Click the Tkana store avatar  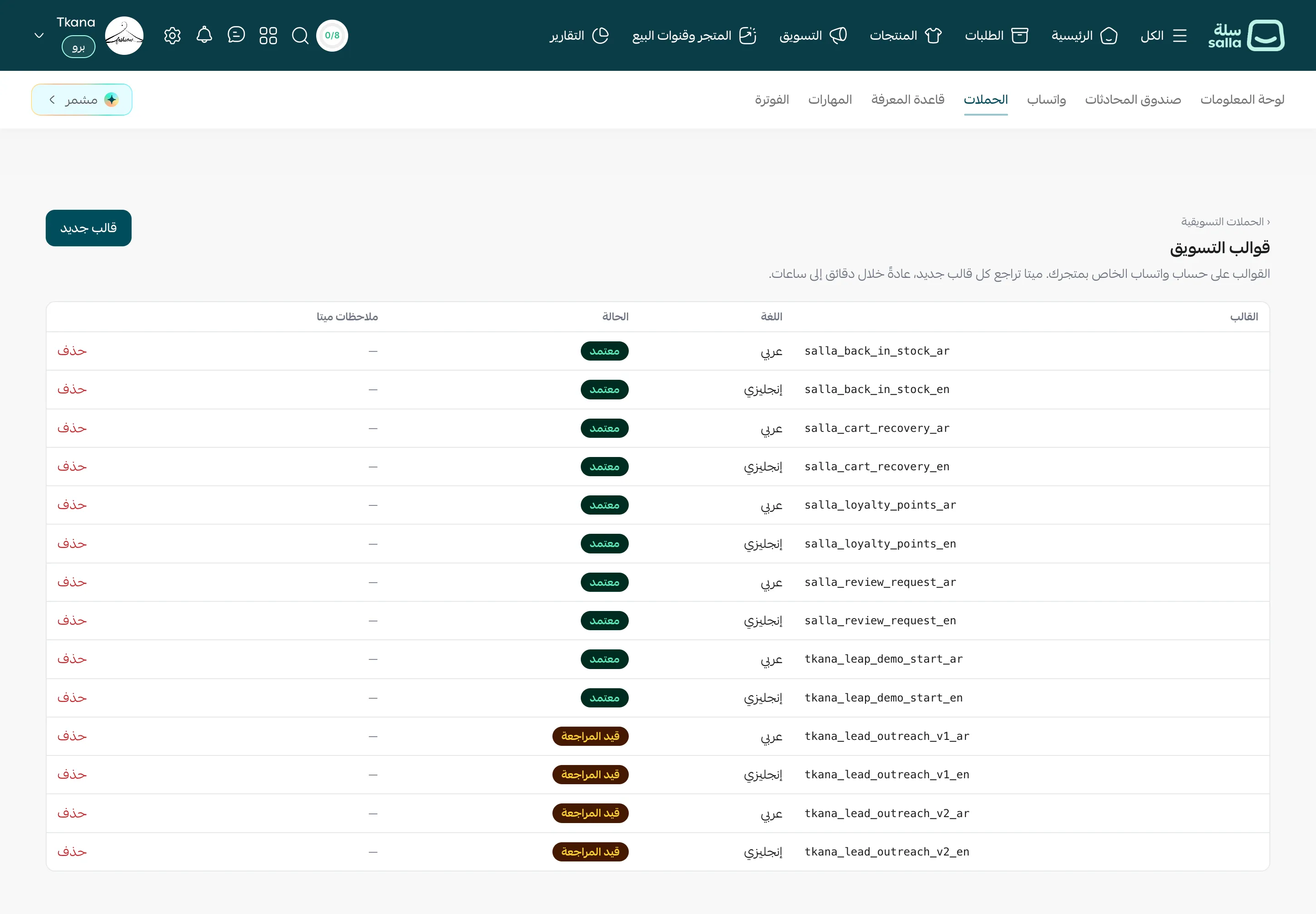tap(124, 36)
